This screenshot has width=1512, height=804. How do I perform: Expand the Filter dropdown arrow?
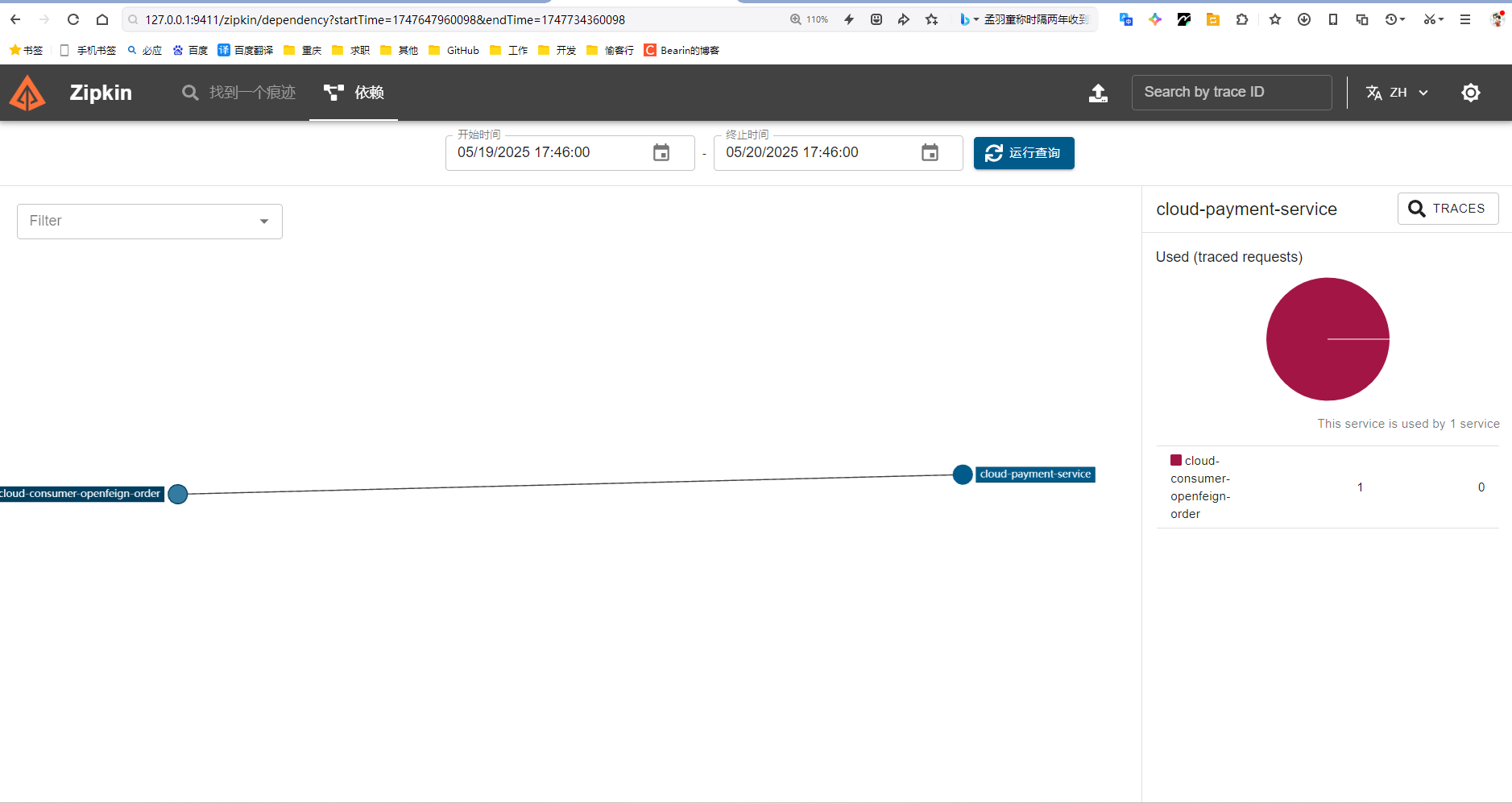(x=264, y=222)
